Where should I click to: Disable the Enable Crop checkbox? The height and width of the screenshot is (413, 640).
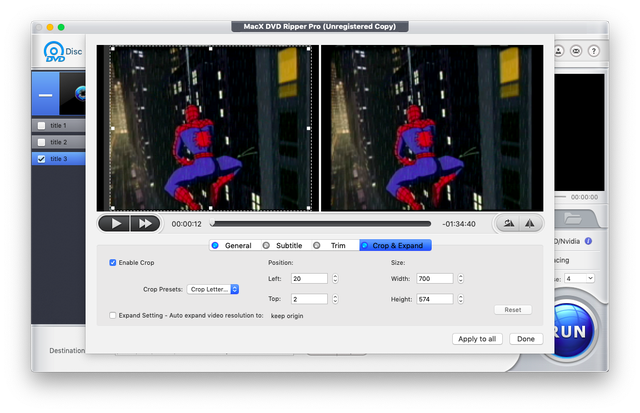pyautogui.click(x=113, y=262)
